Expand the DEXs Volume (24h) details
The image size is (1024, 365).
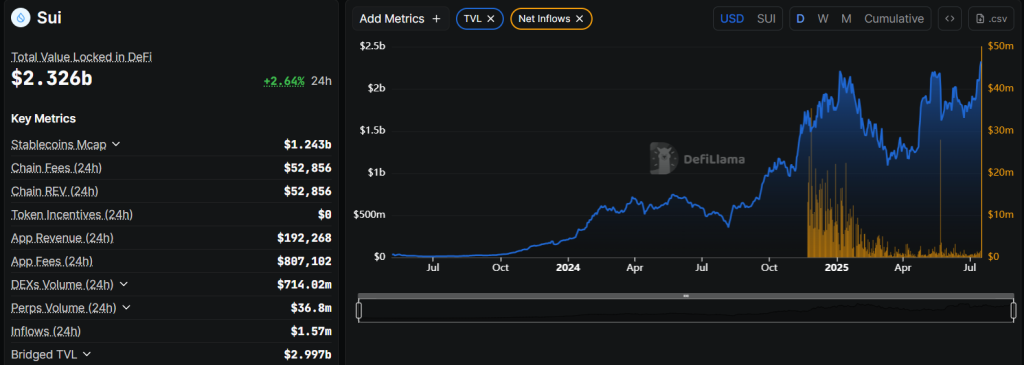pyautogui.click(x=124, y=285)
